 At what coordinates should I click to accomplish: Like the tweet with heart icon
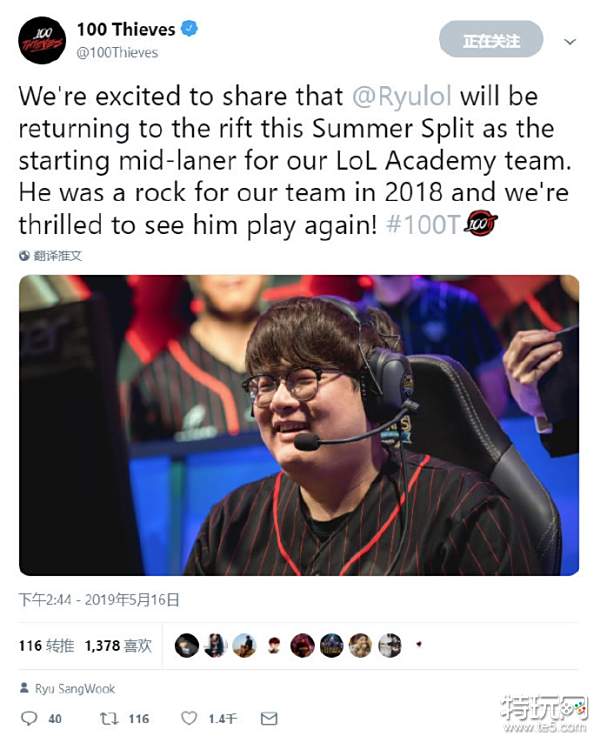[189, 718]
